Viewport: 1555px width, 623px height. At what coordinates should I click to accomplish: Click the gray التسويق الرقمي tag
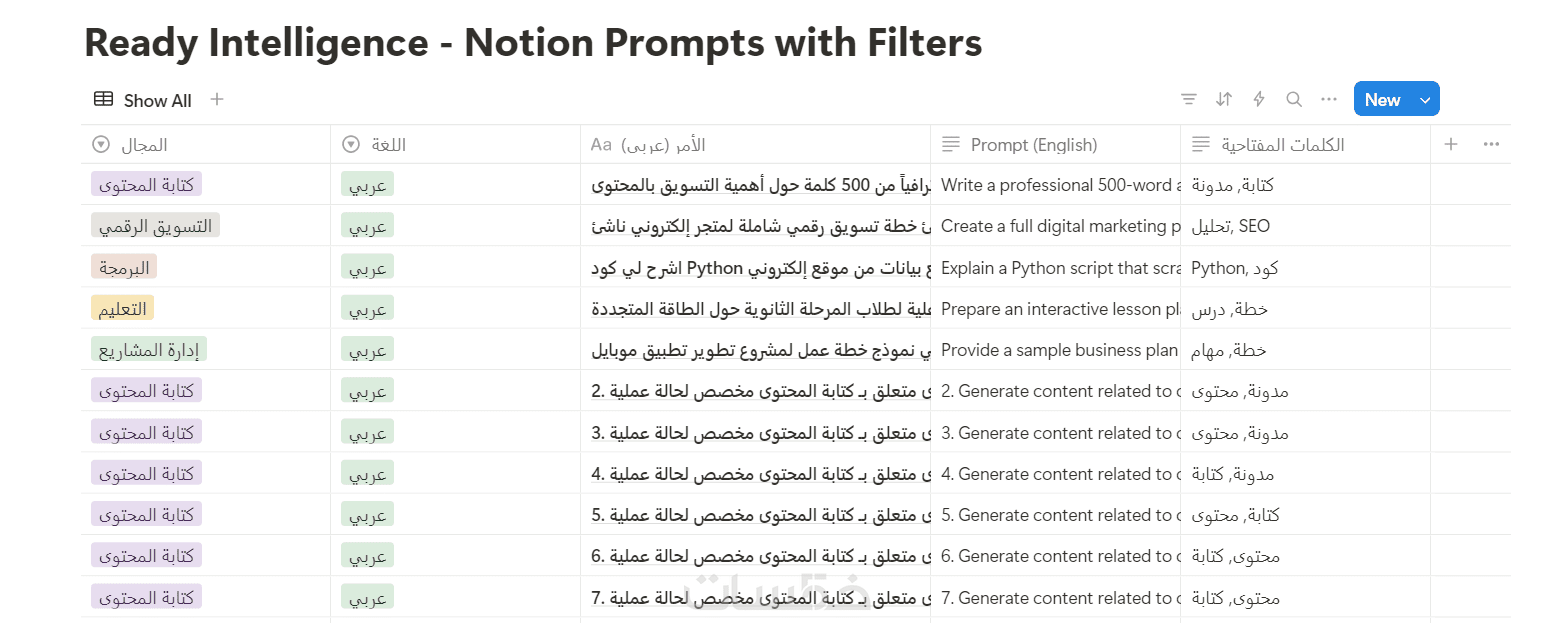(x=155, y=226)
